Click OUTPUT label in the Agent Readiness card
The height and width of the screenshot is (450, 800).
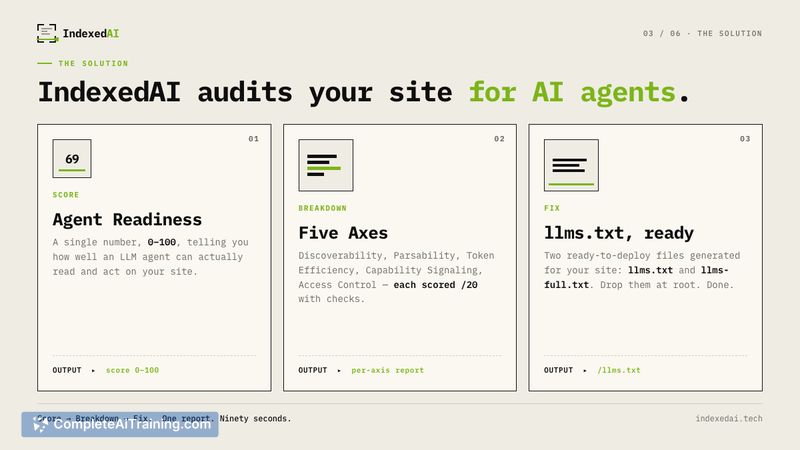[67, 370]
